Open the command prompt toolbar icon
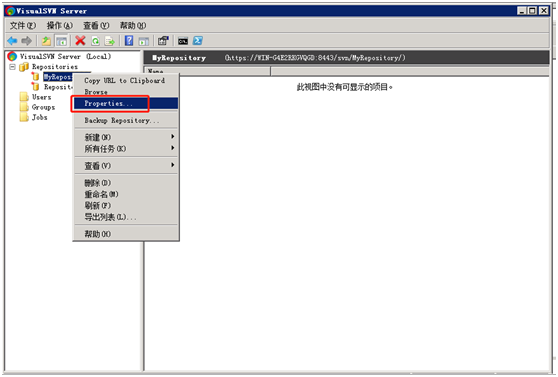The height and width of the screenshot is (377, 558). [x=183, y=41]
